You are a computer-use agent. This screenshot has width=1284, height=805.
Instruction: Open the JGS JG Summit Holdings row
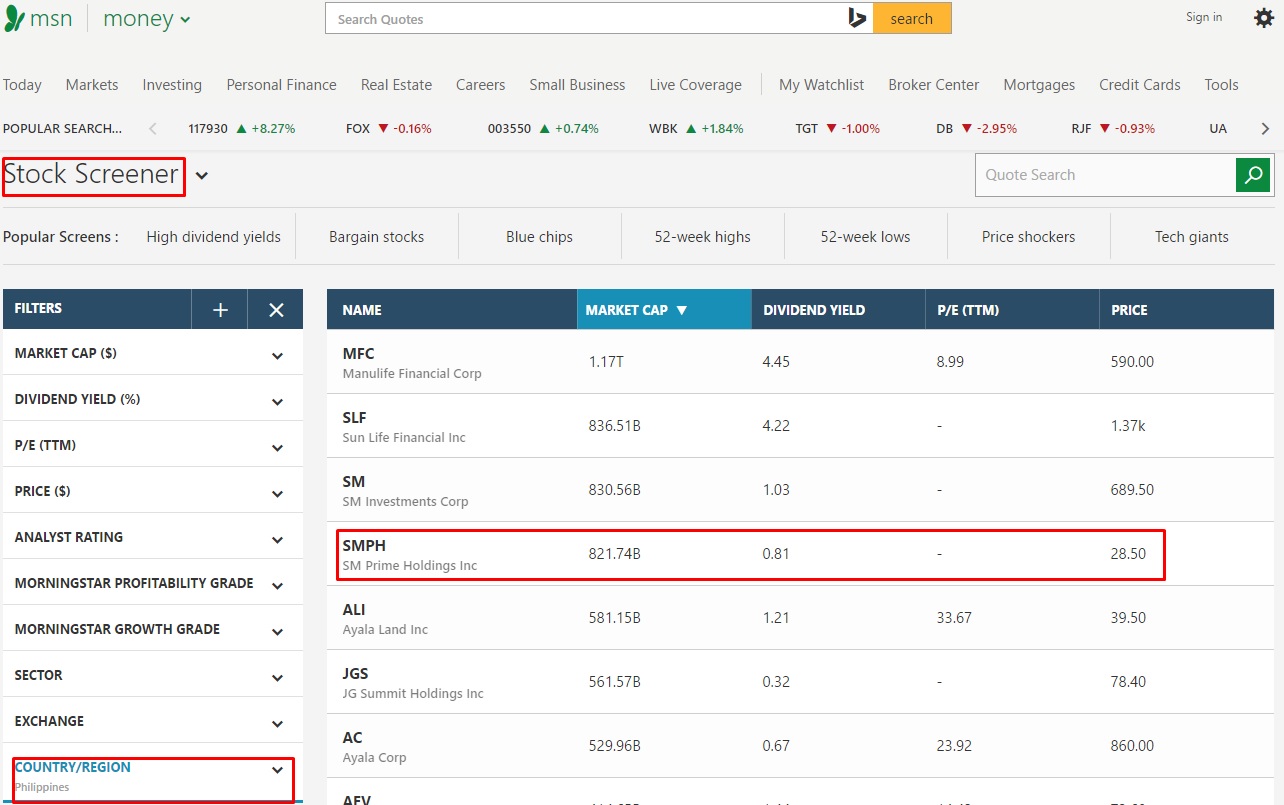click(800, 682)
